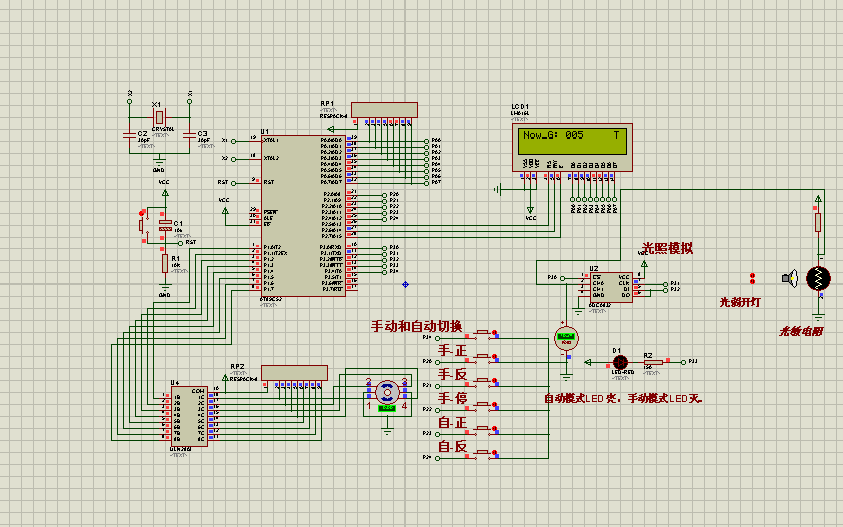843x527 pixels.
Task: Activate the 自-反 push button
Action: 482,454
